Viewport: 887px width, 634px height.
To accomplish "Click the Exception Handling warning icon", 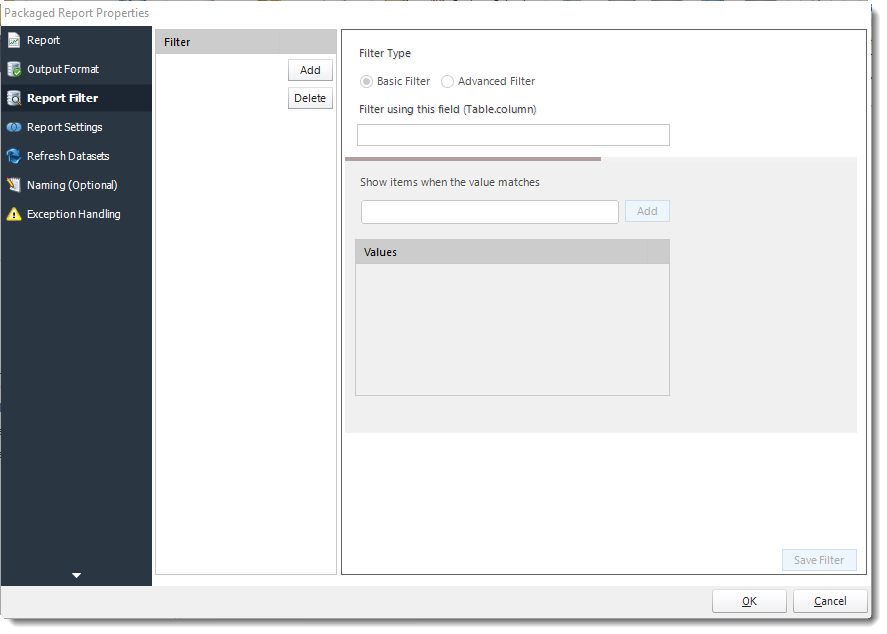I will click(14, 214).
